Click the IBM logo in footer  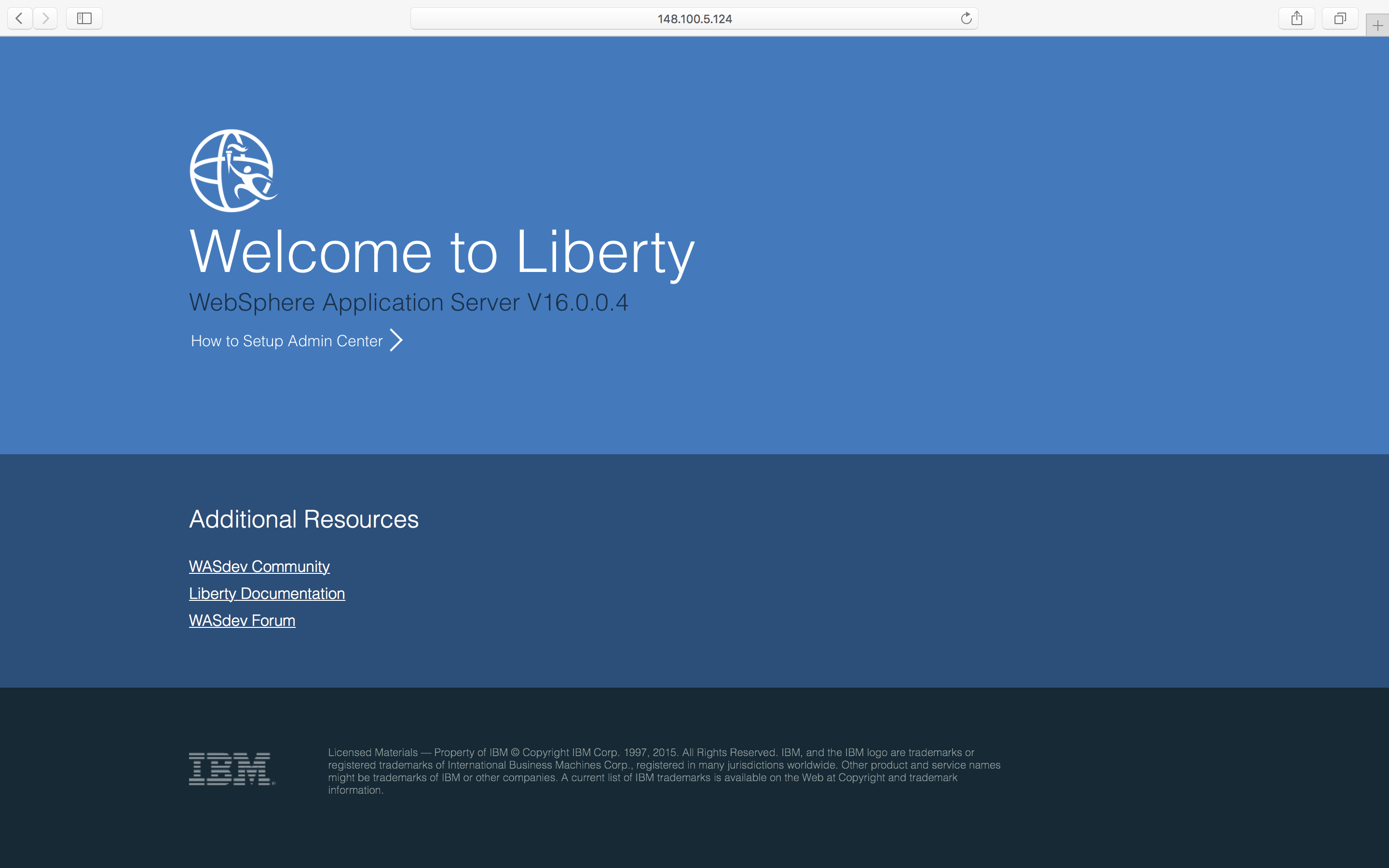[232, 769]
